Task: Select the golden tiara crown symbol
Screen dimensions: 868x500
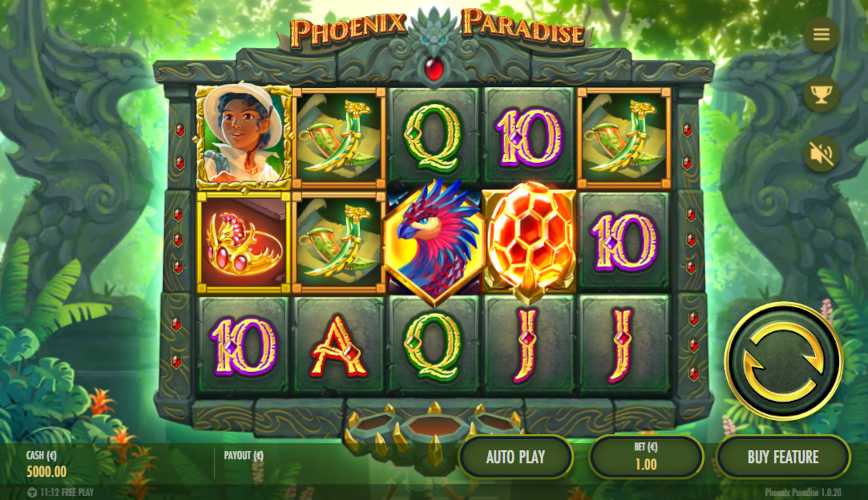Action: point(244,242)
